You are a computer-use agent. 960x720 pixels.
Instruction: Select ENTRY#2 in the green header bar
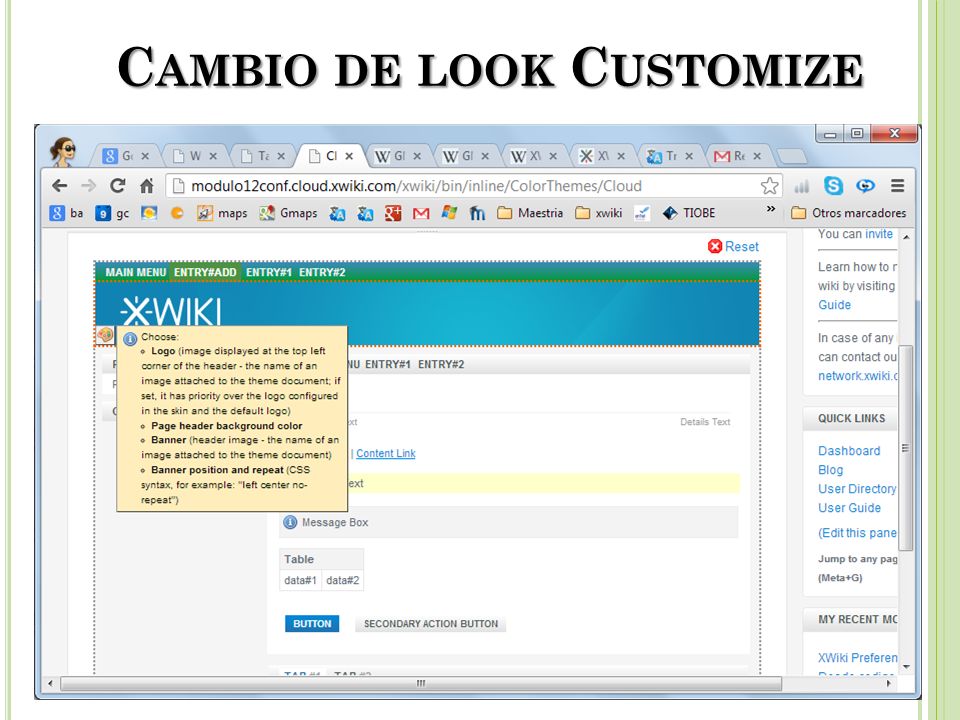point(322,272)
